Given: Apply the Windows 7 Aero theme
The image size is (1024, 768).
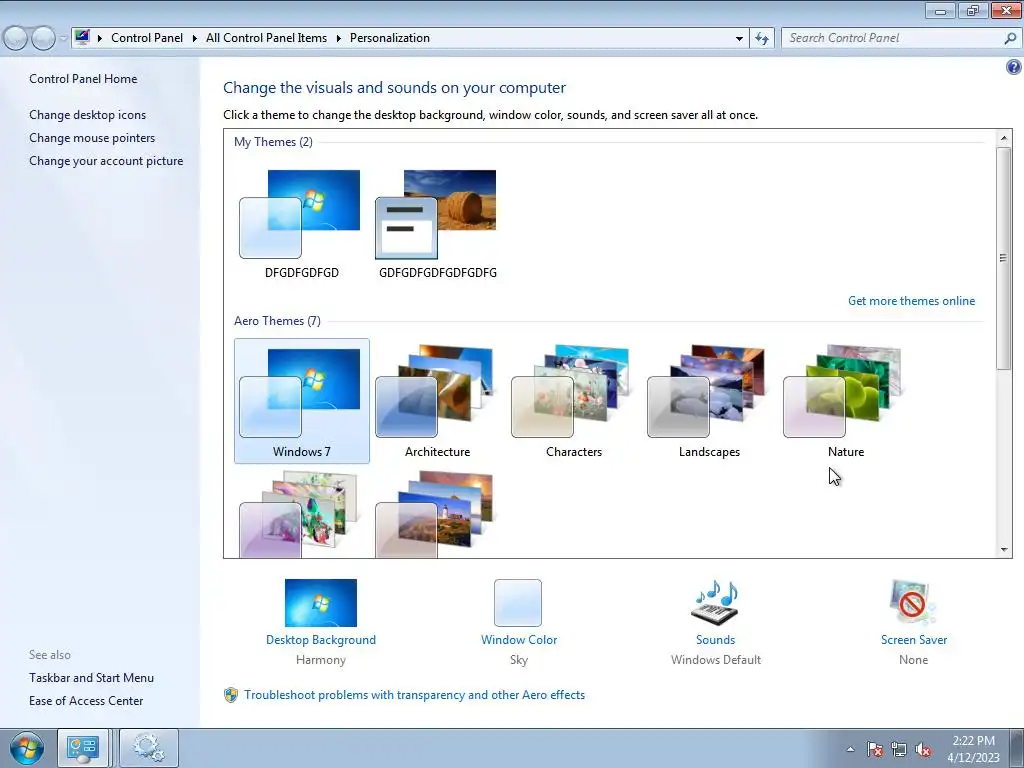Looking at the screenshot, I should pos(302,400).
